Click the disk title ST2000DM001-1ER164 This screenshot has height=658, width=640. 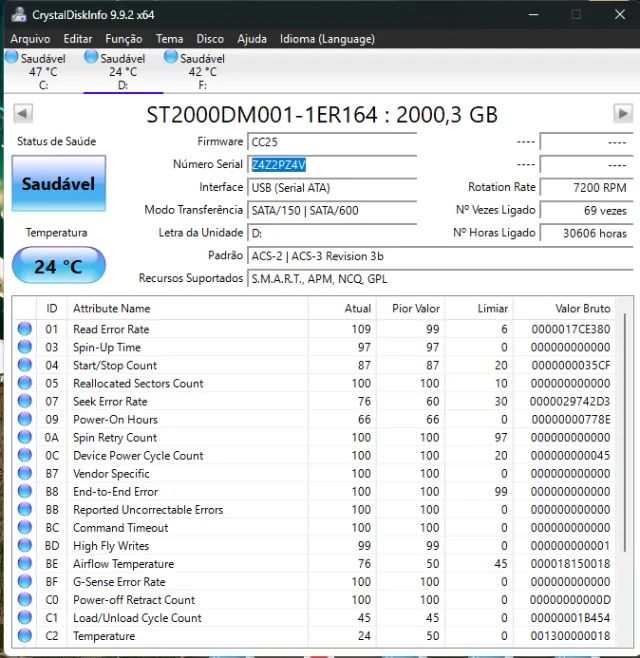click(322, 115)
